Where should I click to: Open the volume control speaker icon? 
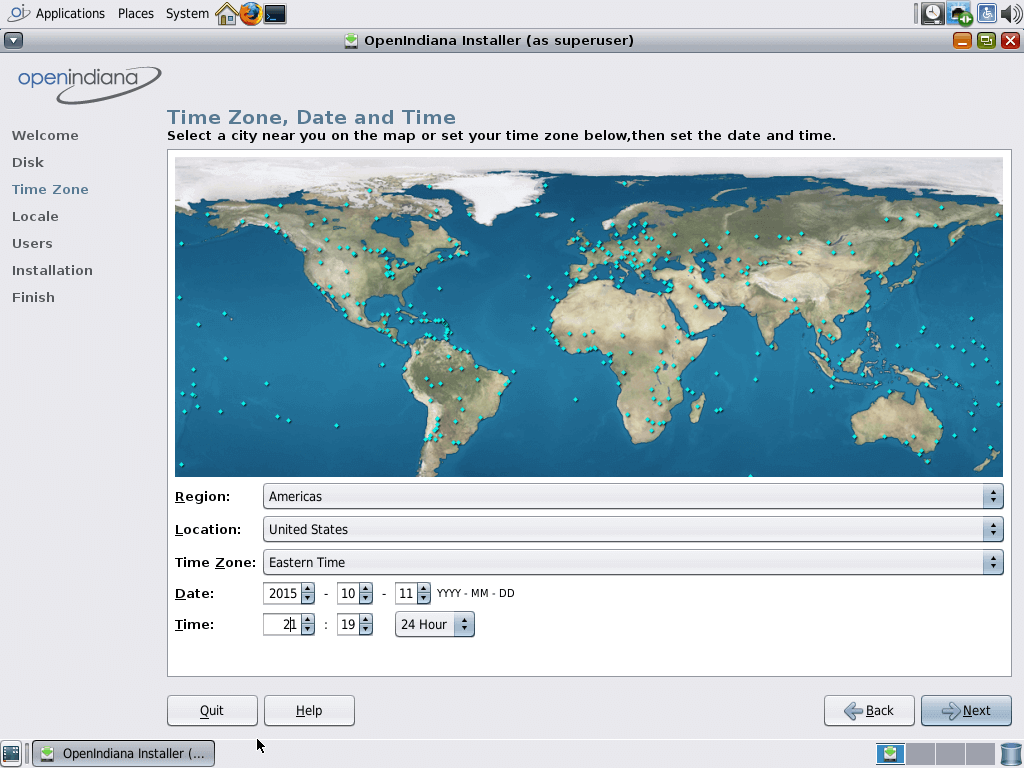click(x=1010, y=14)
